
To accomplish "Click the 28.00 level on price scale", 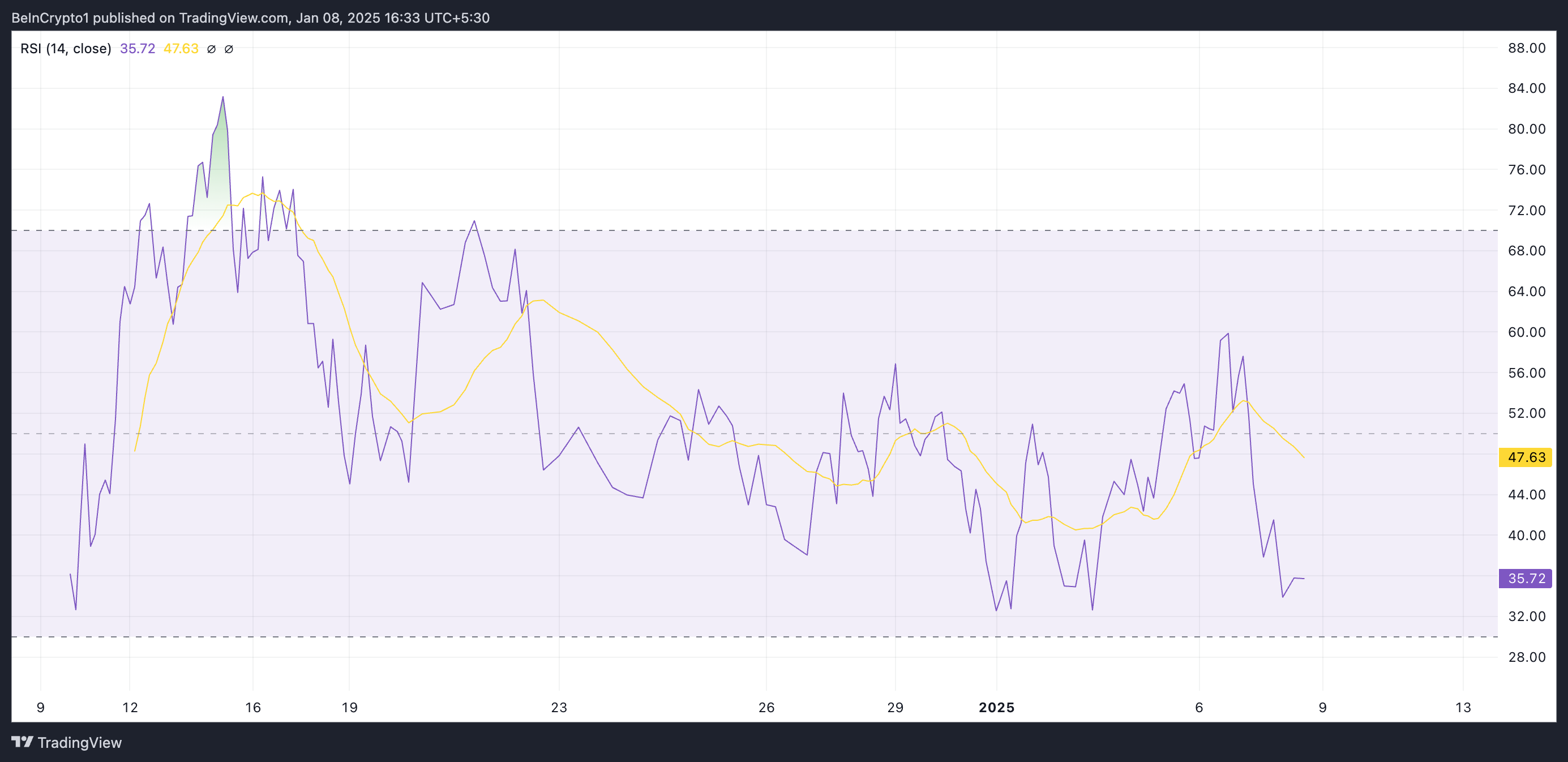I will (x=1527, y=657).
